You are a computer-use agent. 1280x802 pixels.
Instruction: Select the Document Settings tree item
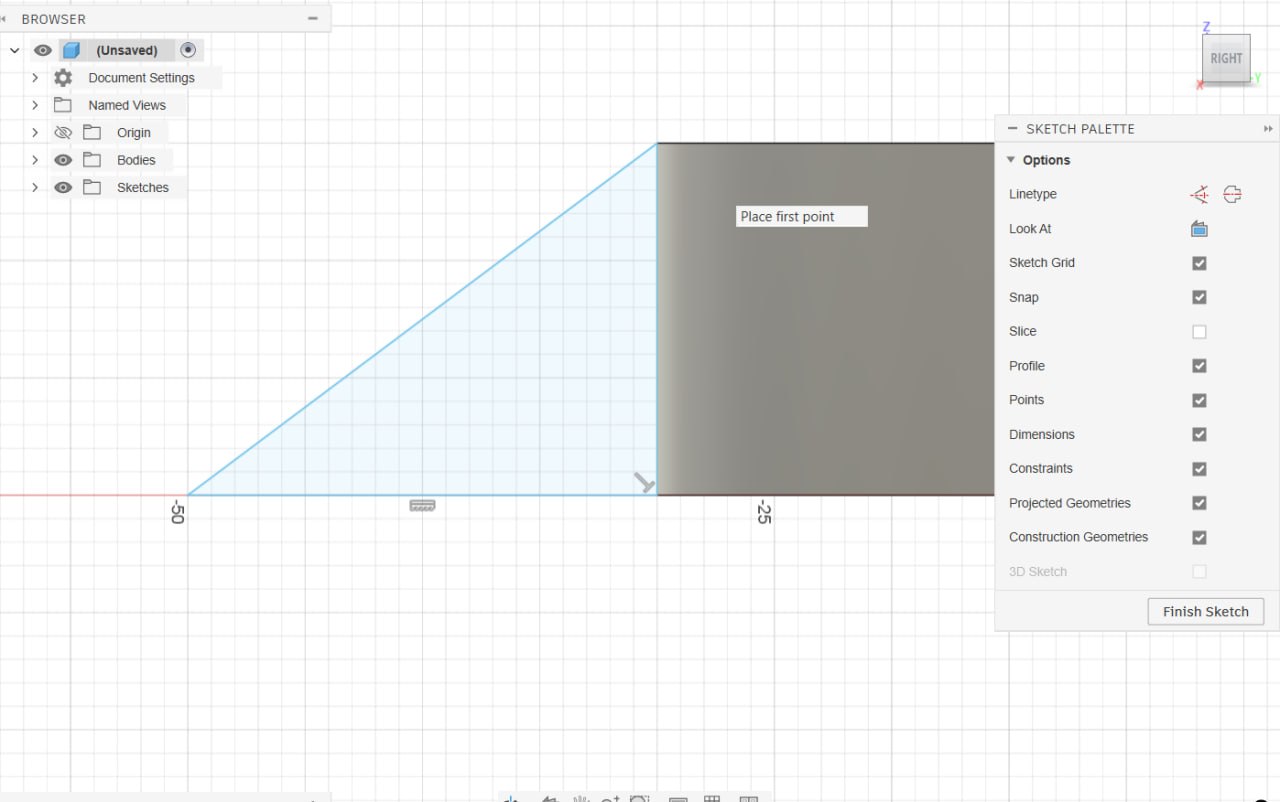pos(141,78)
